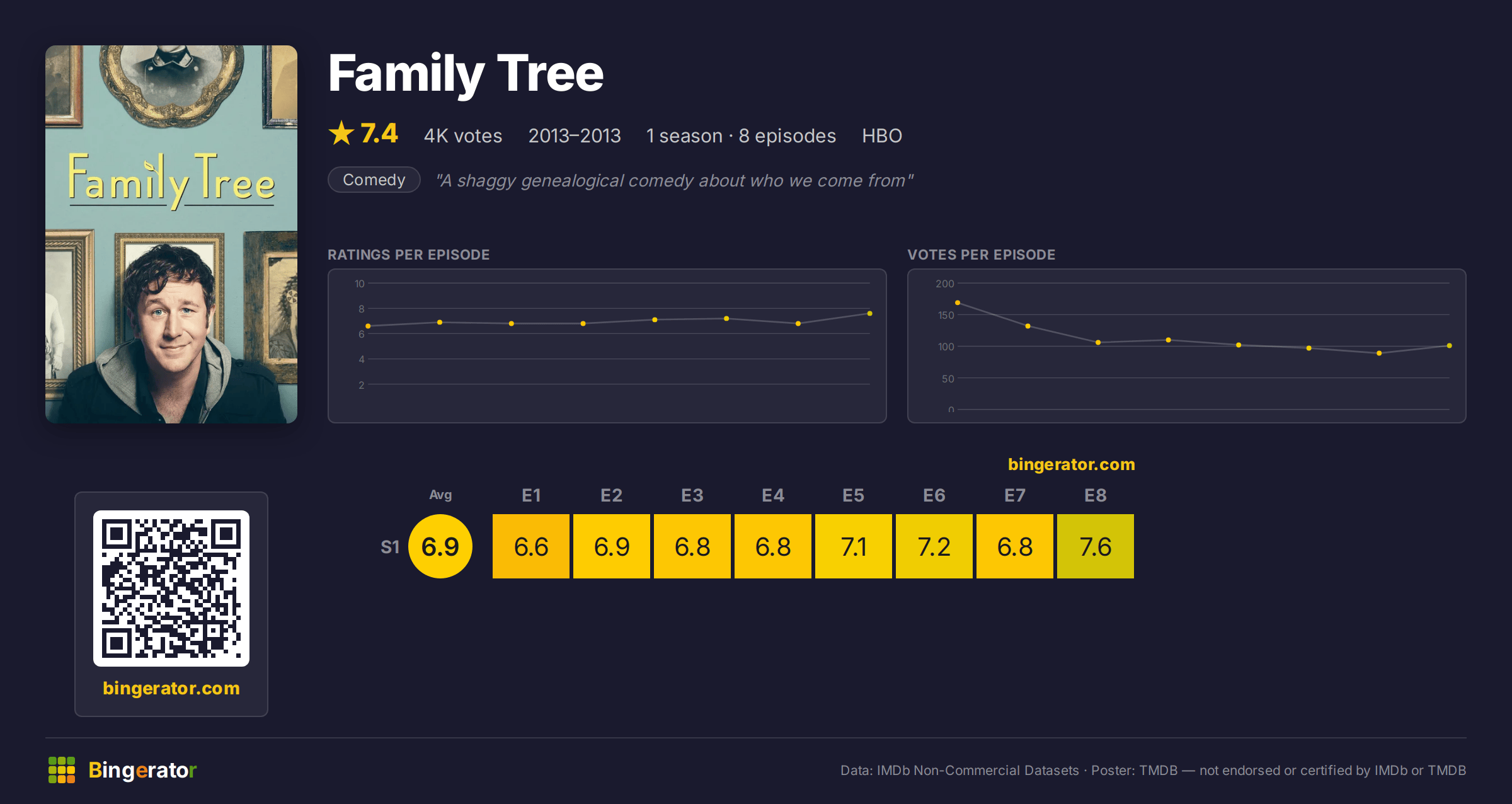Open the Family Tree poster thumbnail
The width and height of the screenshot is (1512, 804).
coord(171,234)
